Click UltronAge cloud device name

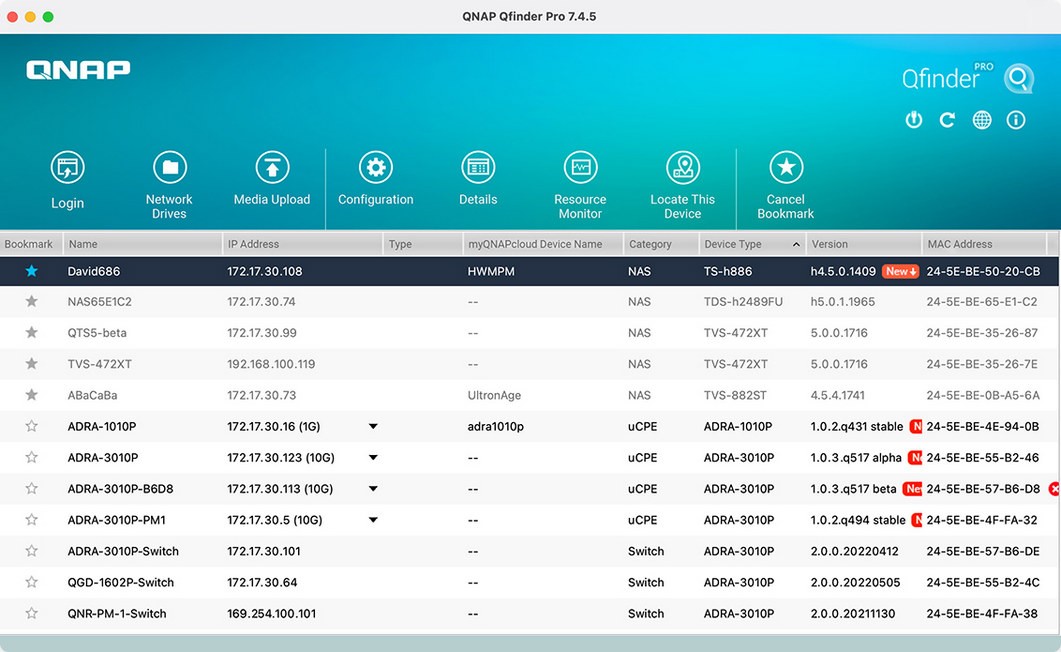(494, 395)
